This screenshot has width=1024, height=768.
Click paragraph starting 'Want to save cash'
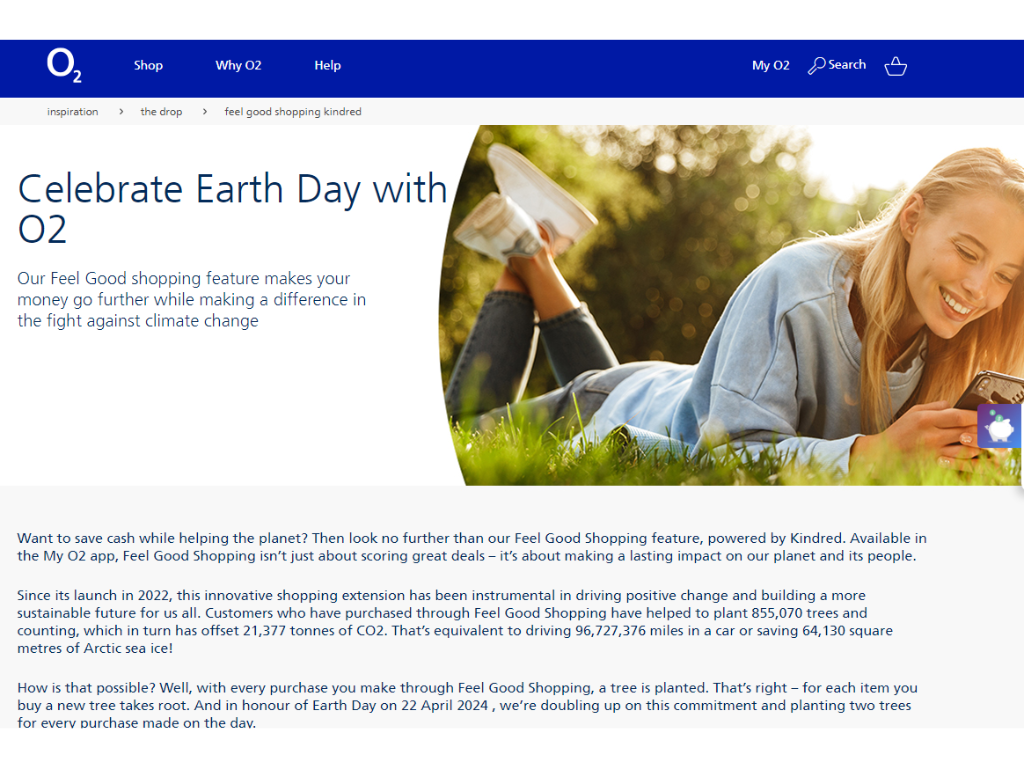[x=472, y=547]
